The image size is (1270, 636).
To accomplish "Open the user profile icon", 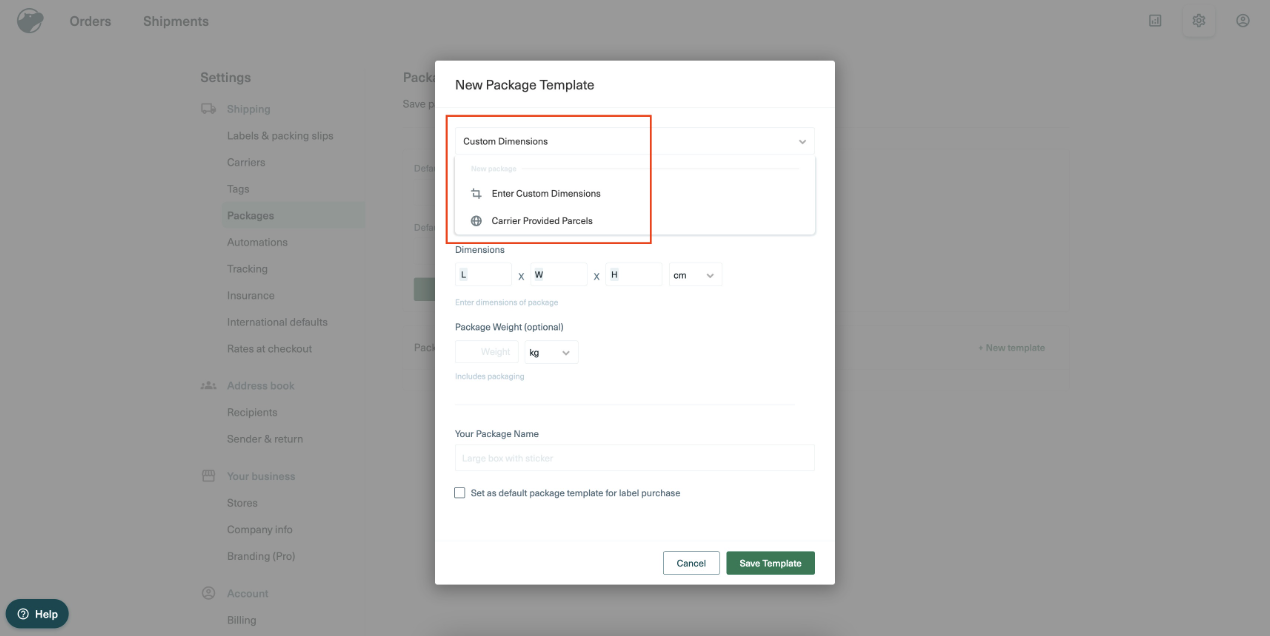I will (x=1243, y=20).
